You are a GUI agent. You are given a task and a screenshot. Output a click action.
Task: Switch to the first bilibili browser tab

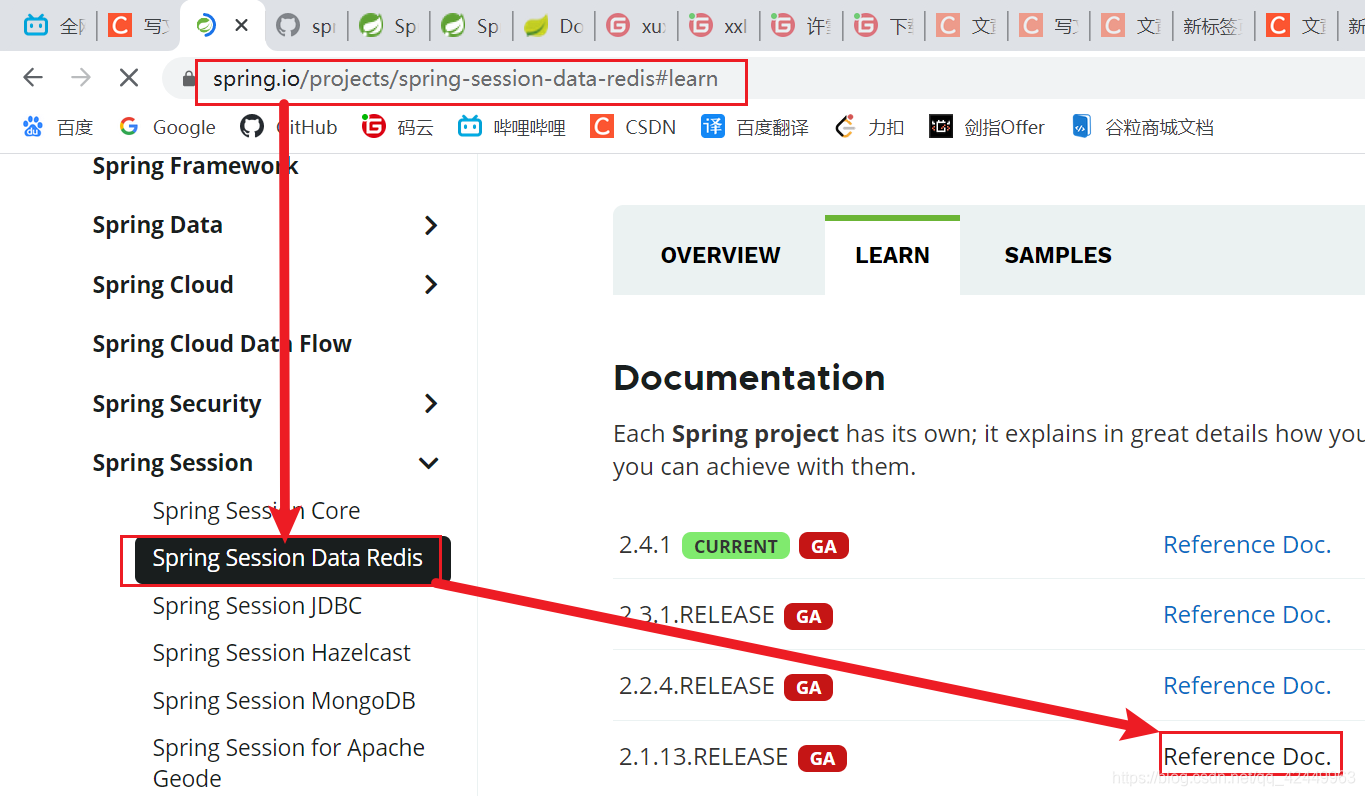point(54,26)
